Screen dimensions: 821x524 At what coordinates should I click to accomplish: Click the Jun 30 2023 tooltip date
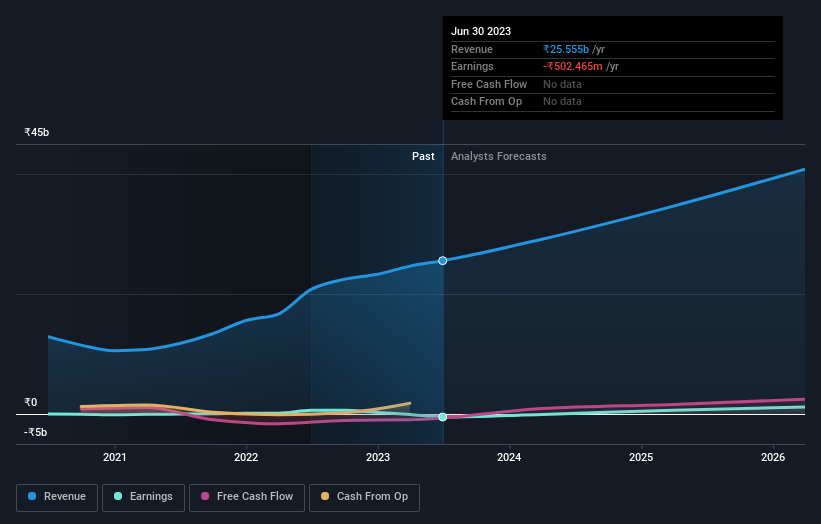[x=481, y=31]
